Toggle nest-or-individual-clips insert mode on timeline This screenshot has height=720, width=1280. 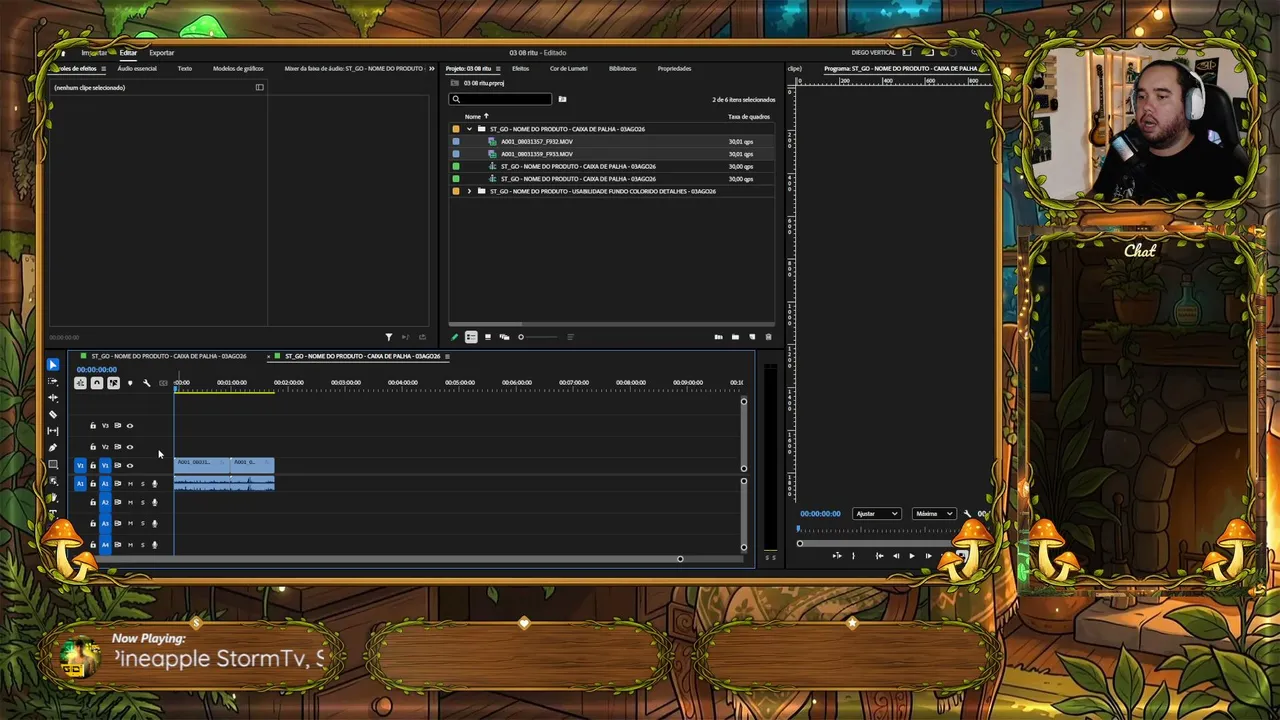81,383
